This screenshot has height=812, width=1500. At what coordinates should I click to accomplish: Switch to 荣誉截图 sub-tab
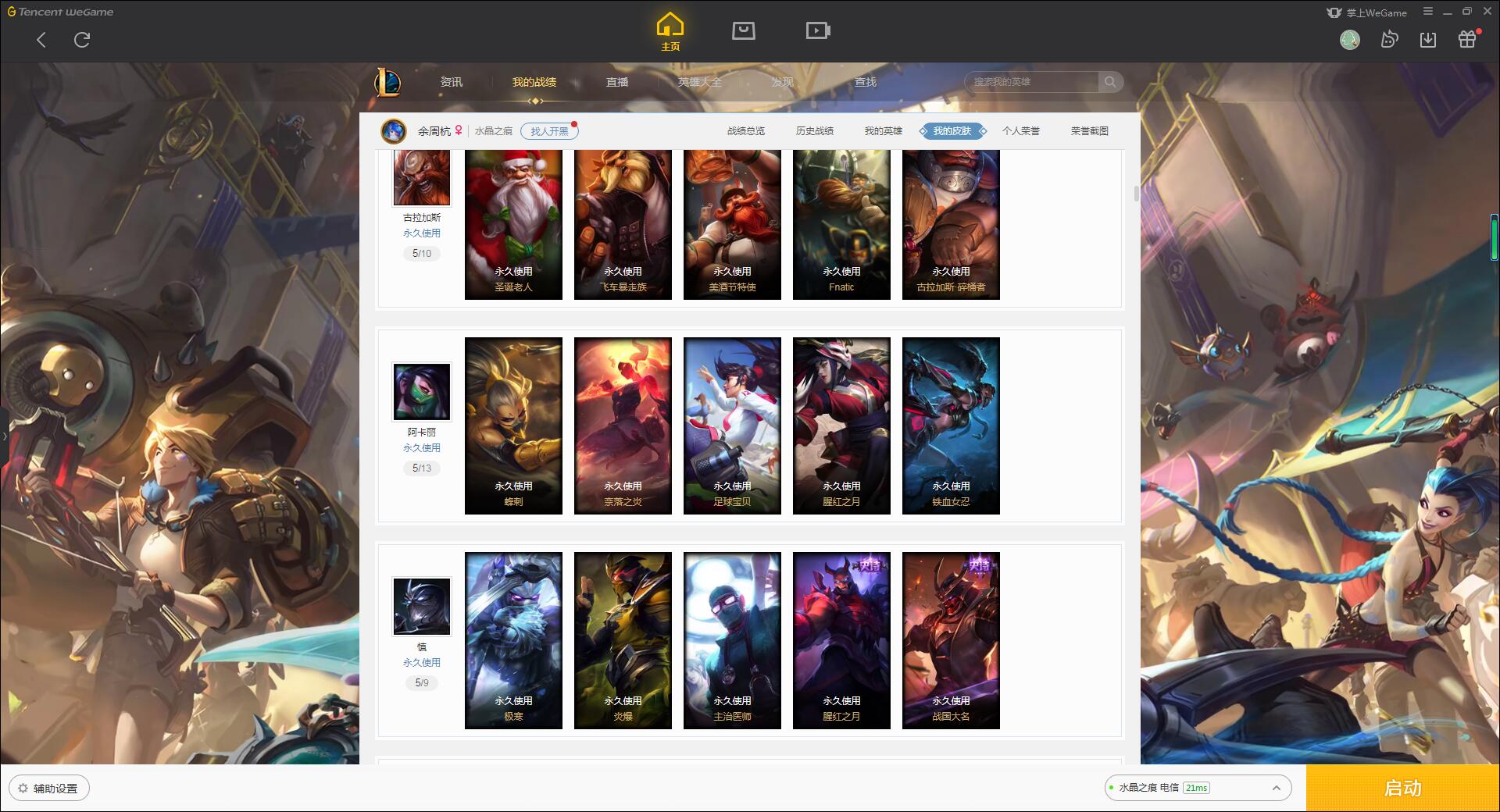(x=1090, y=131)
